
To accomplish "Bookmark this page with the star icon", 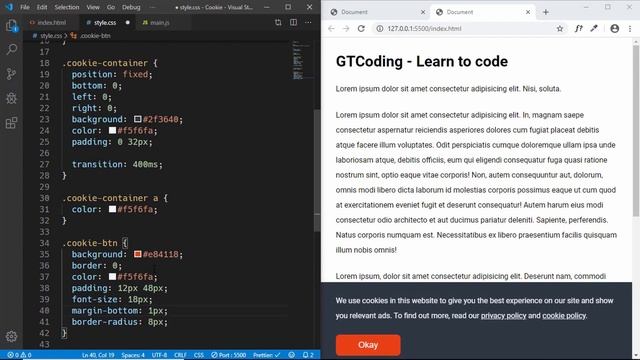I will tap(560, 29).
